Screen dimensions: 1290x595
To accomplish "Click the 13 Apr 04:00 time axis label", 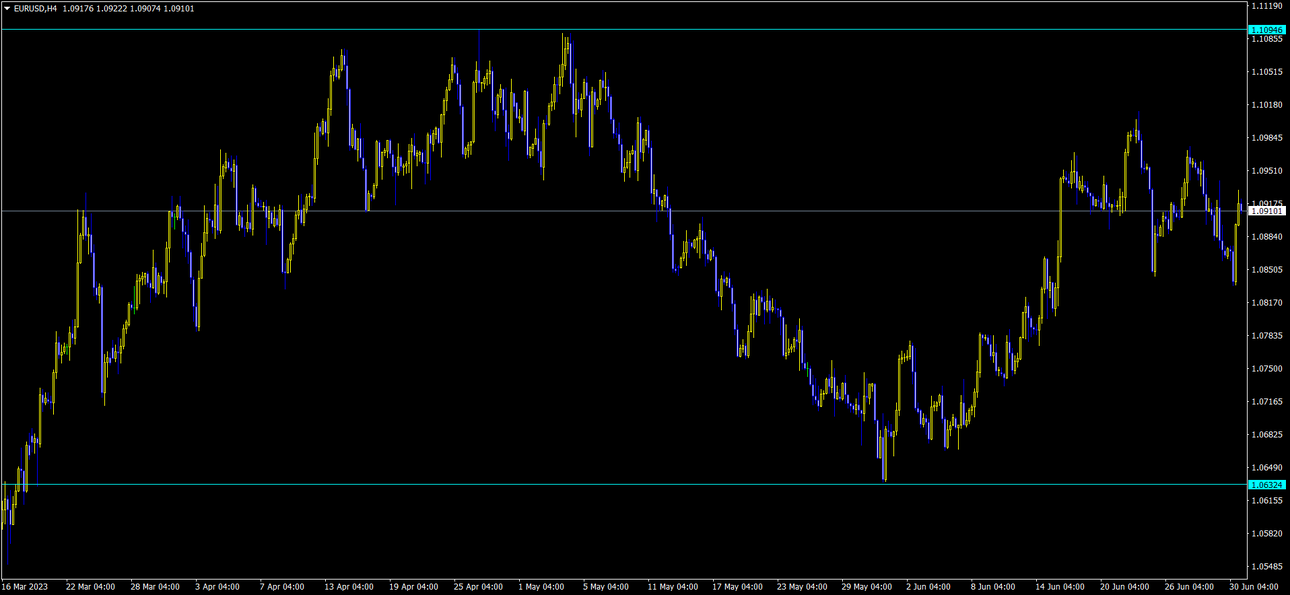I will (349, 587).
